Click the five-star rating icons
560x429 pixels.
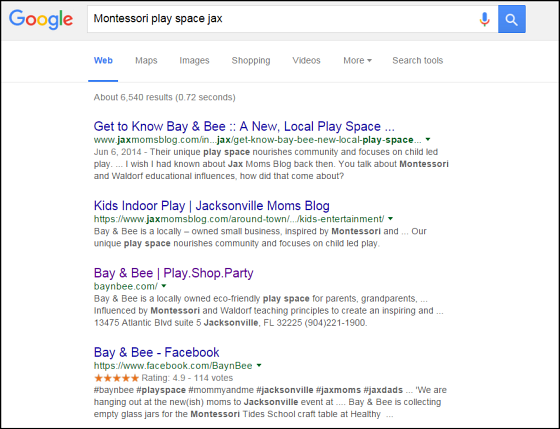click(x=116, y=378)
